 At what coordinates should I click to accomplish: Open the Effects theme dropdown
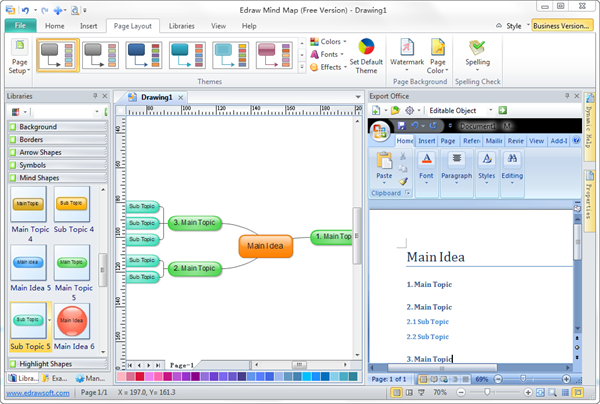[328, 67]
